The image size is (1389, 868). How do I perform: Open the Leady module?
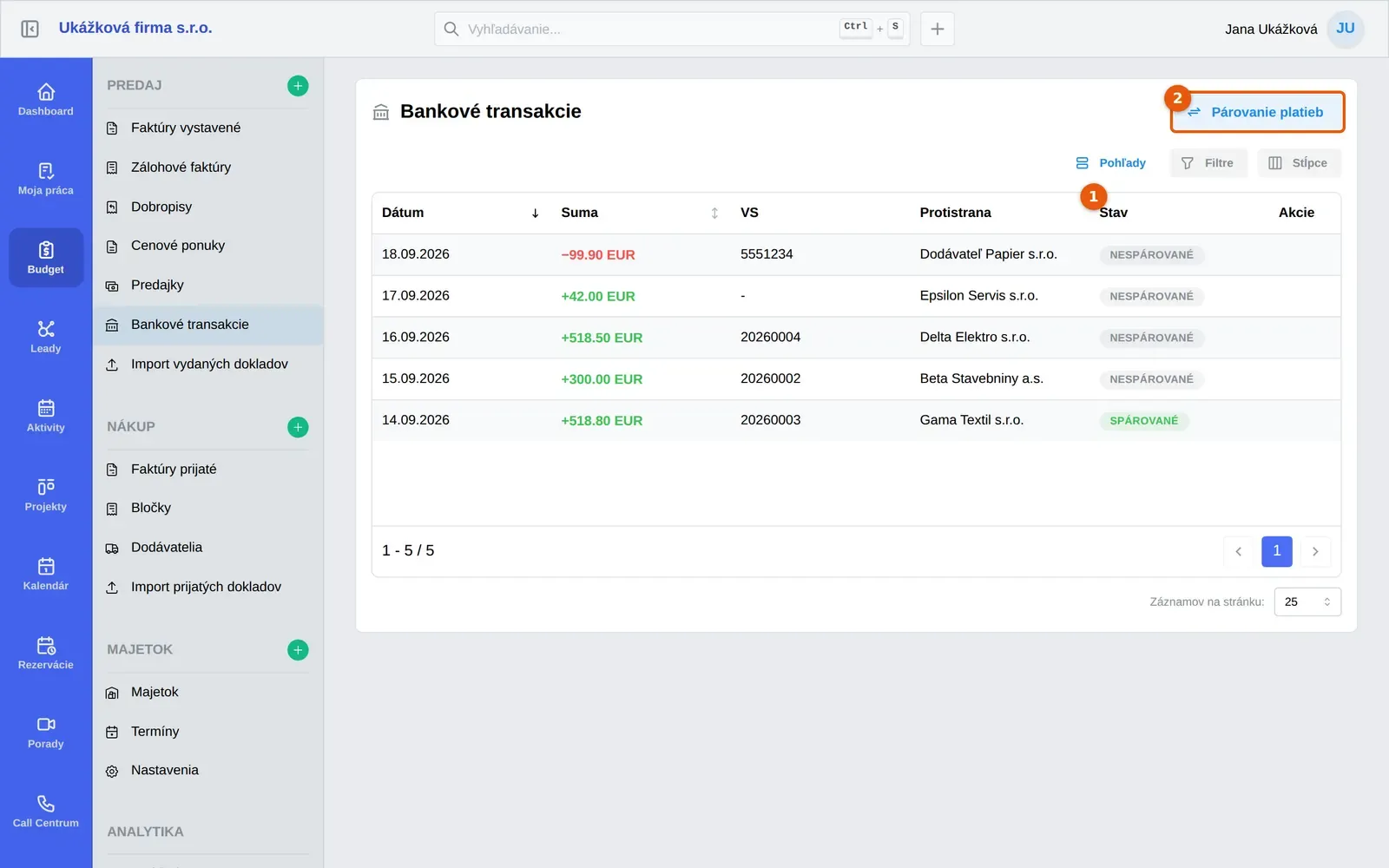(46, 337)
